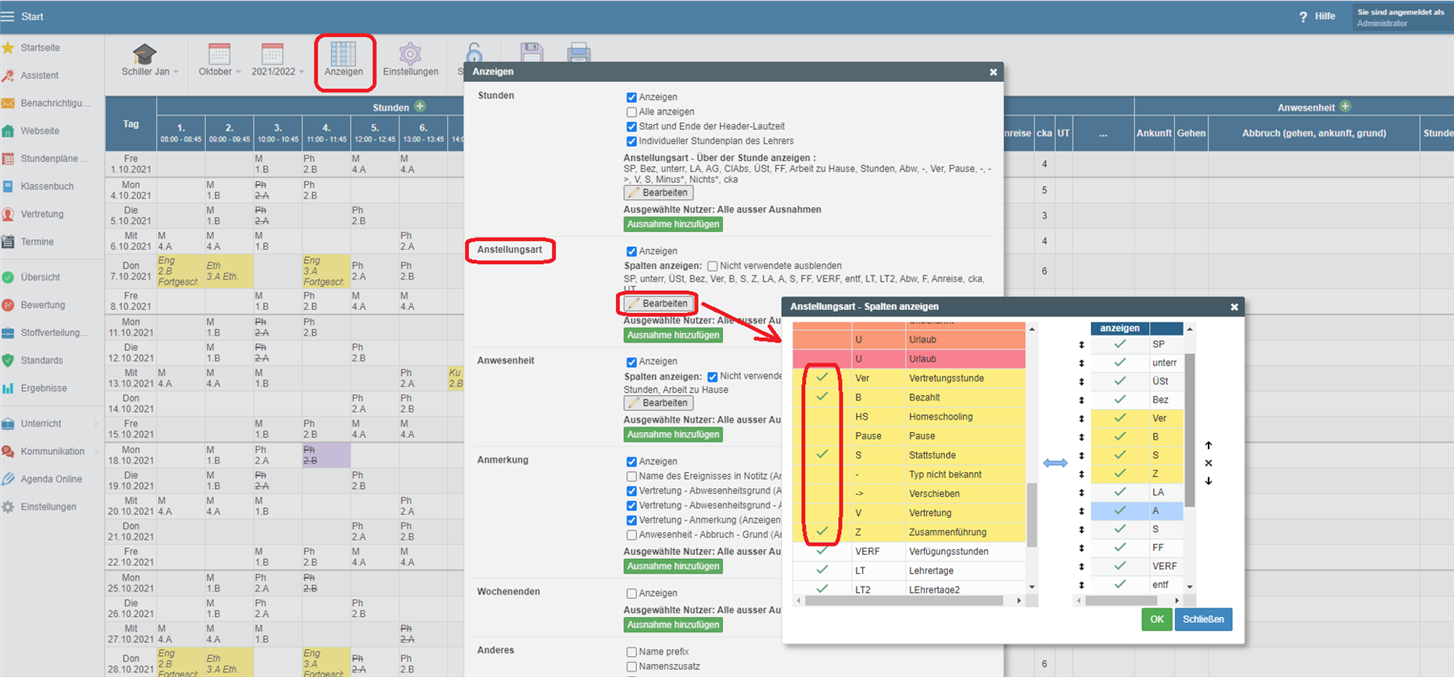
Task: Click the green plus next to Stunden
Action: [420, 107]
